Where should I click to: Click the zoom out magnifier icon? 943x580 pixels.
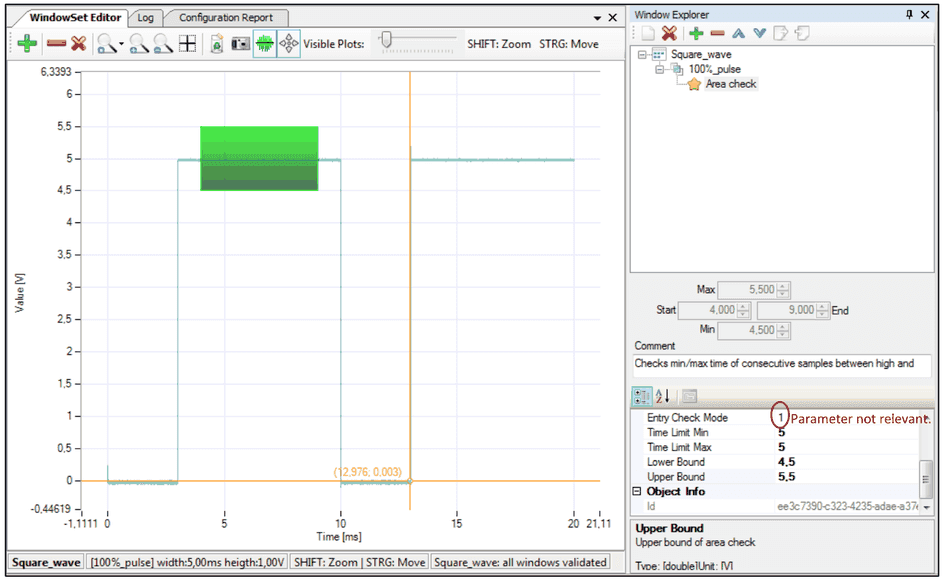coord(163,43)
